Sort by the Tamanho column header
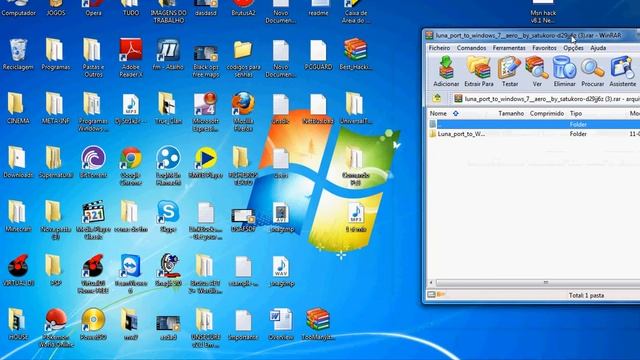The height and width of the screenshot is (360, 640). 510,113
